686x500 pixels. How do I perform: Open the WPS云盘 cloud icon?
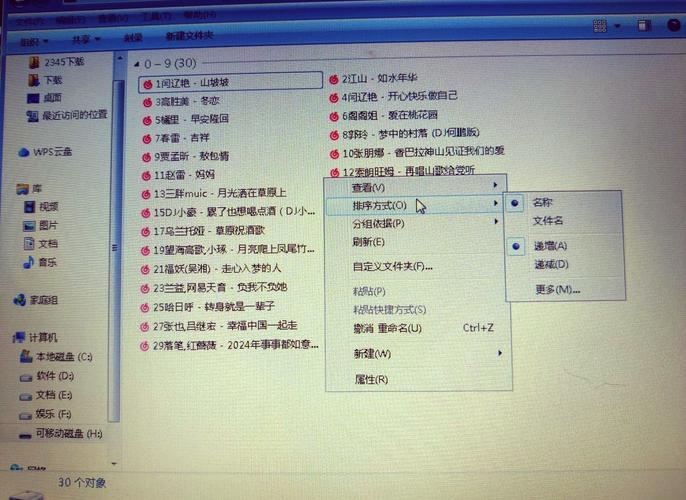tap(24, 152)
